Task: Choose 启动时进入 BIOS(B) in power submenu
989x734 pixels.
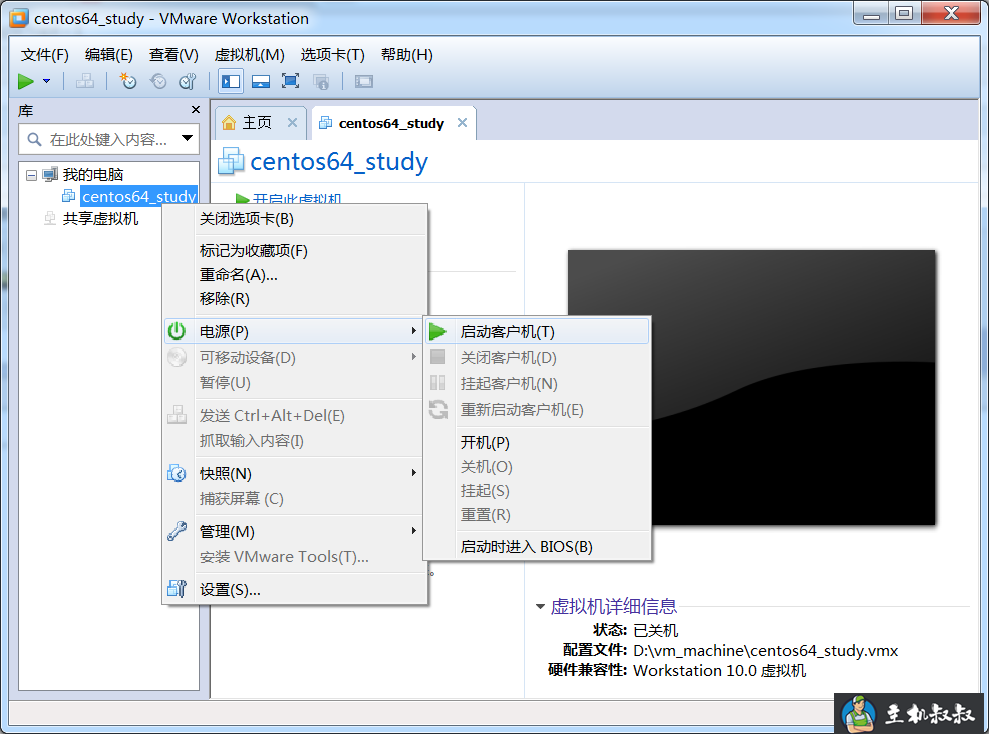Action: coord(537,547)
